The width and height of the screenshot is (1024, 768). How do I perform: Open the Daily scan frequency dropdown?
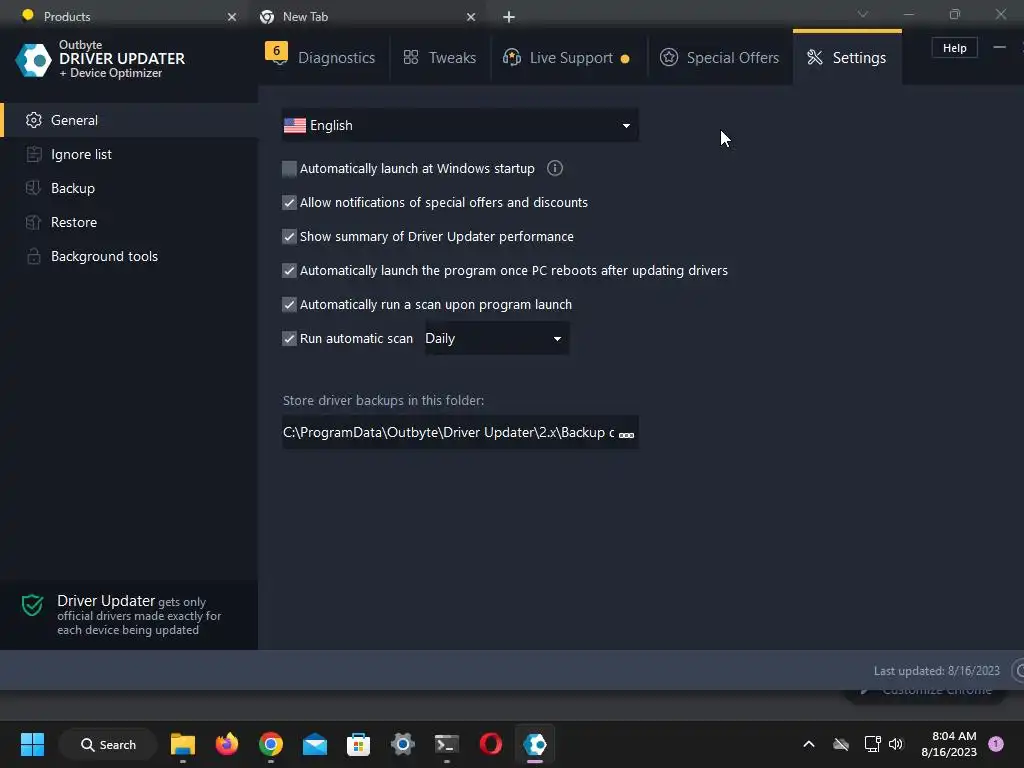coord(497,338)
